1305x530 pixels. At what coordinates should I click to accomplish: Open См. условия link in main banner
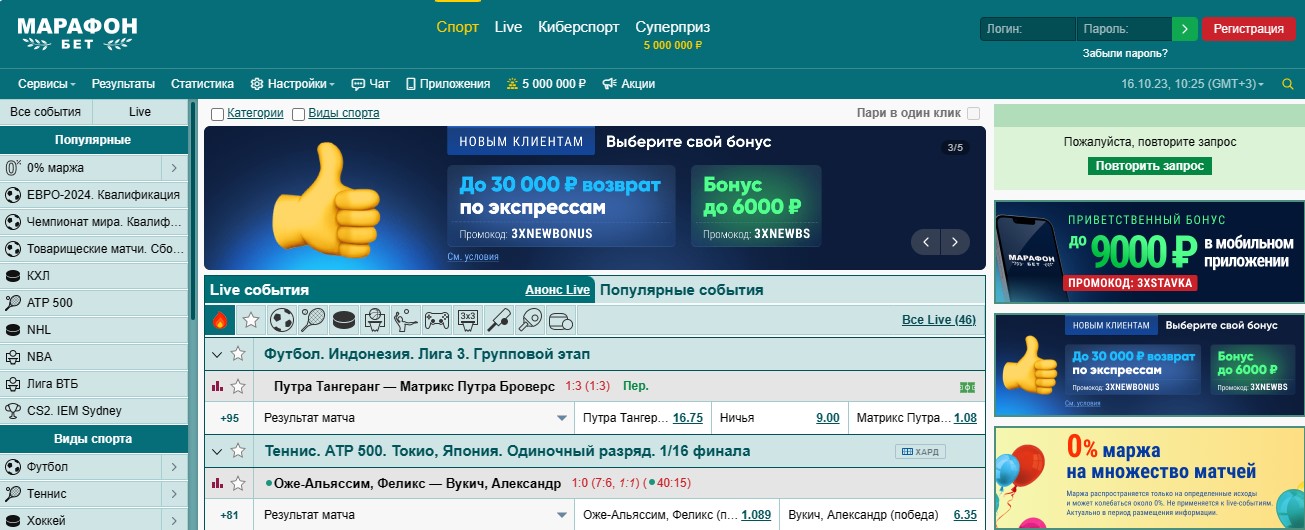tap(473, 256)
